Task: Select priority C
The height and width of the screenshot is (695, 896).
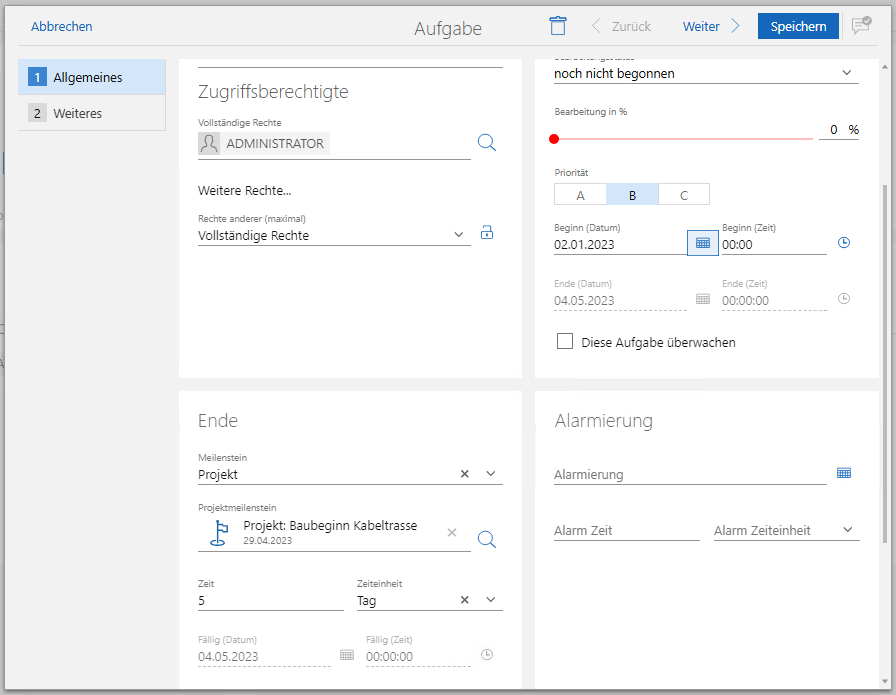Action: pyautogui.click(x=684, y=195)
